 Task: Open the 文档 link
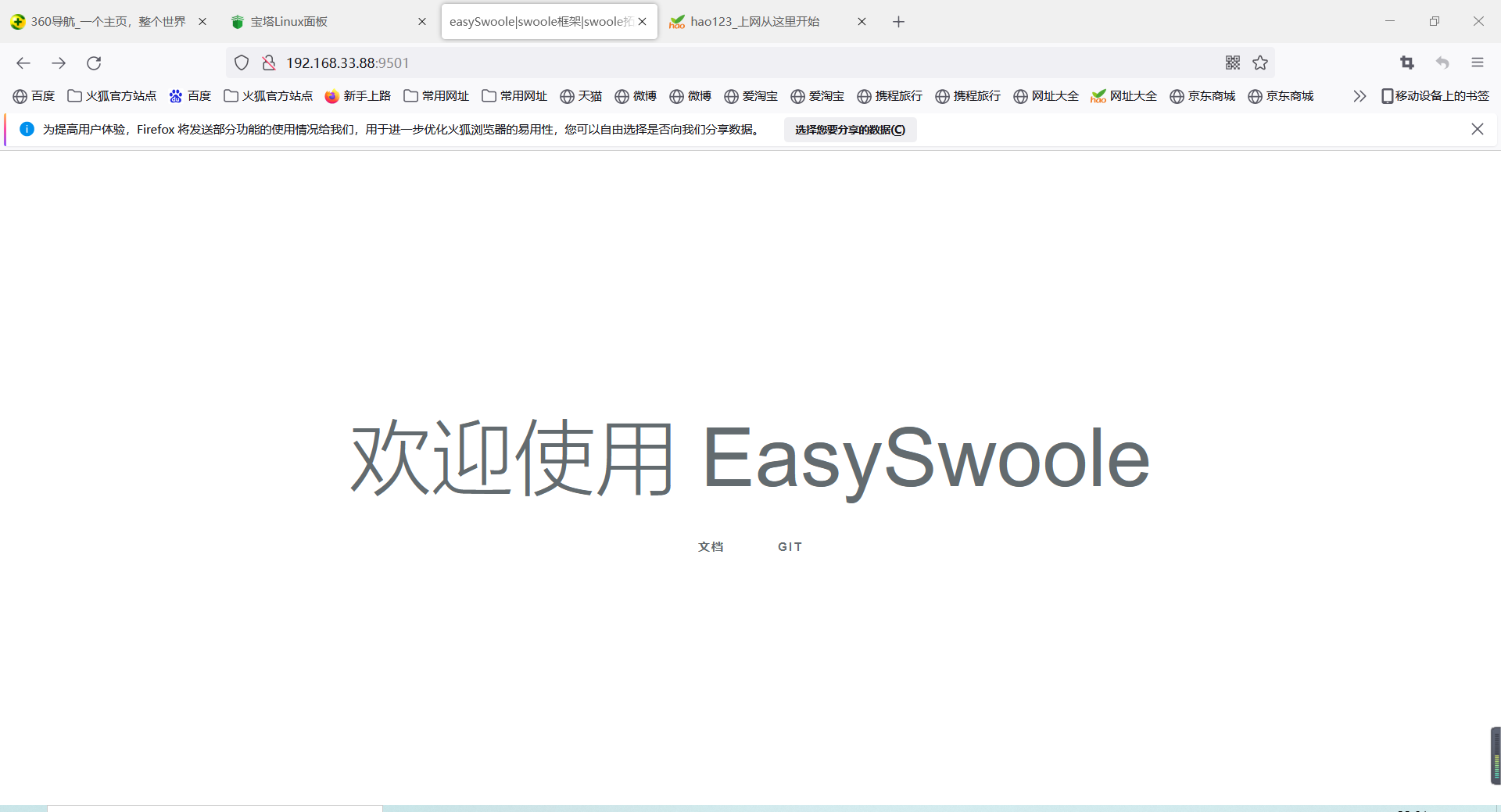711,546
